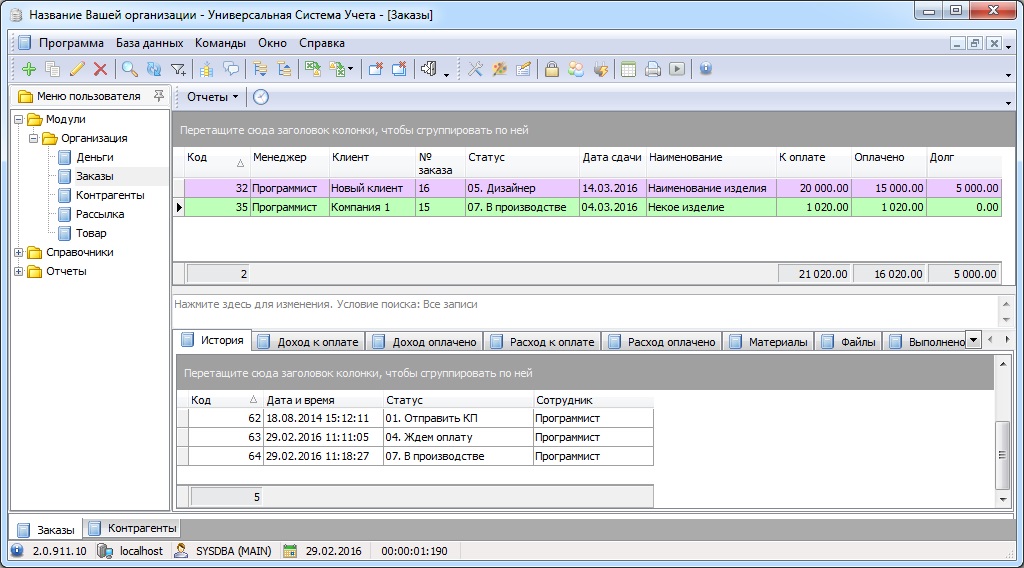Click the clock icon next to Отчеты
Screen dimensions: 1024x568
(x=261, y=97)
